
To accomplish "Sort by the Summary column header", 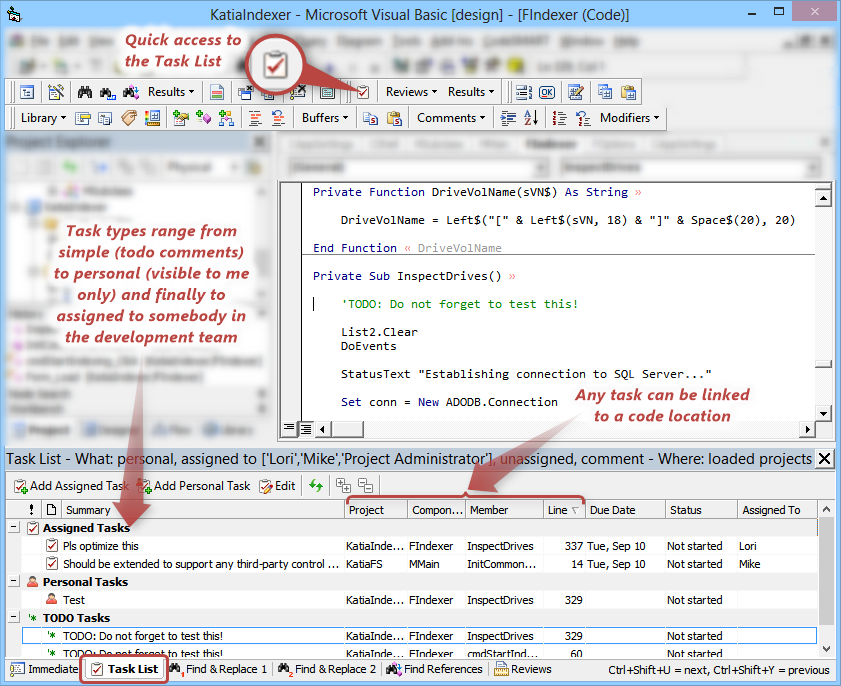I will (203, 510).
